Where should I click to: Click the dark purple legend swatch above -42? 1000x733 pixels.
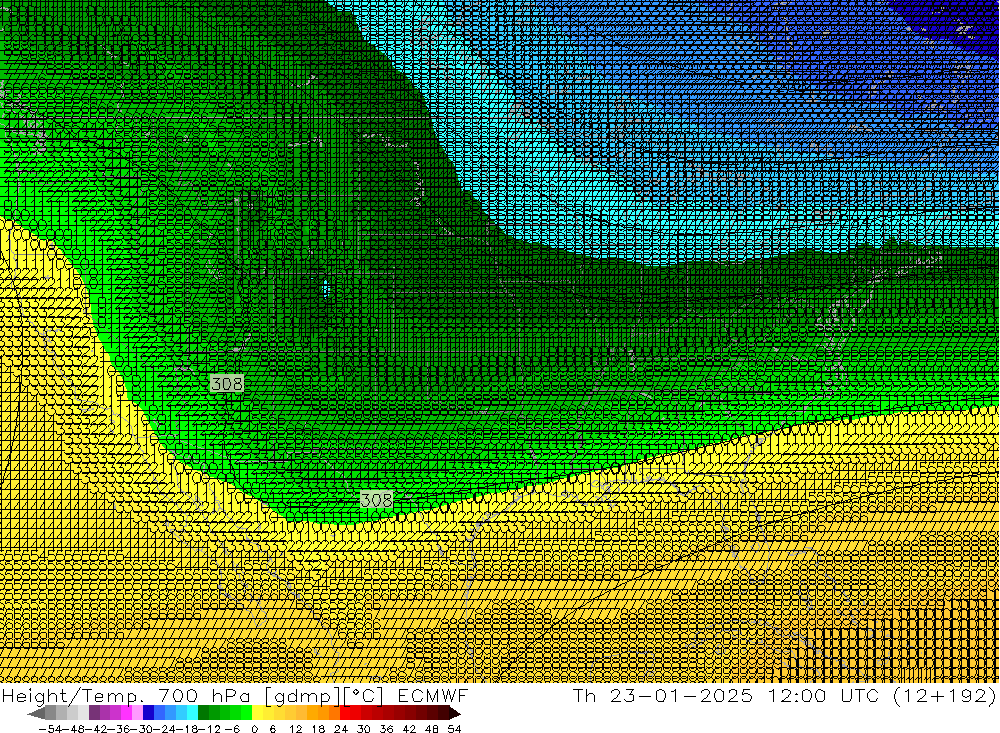pos(94,713)
